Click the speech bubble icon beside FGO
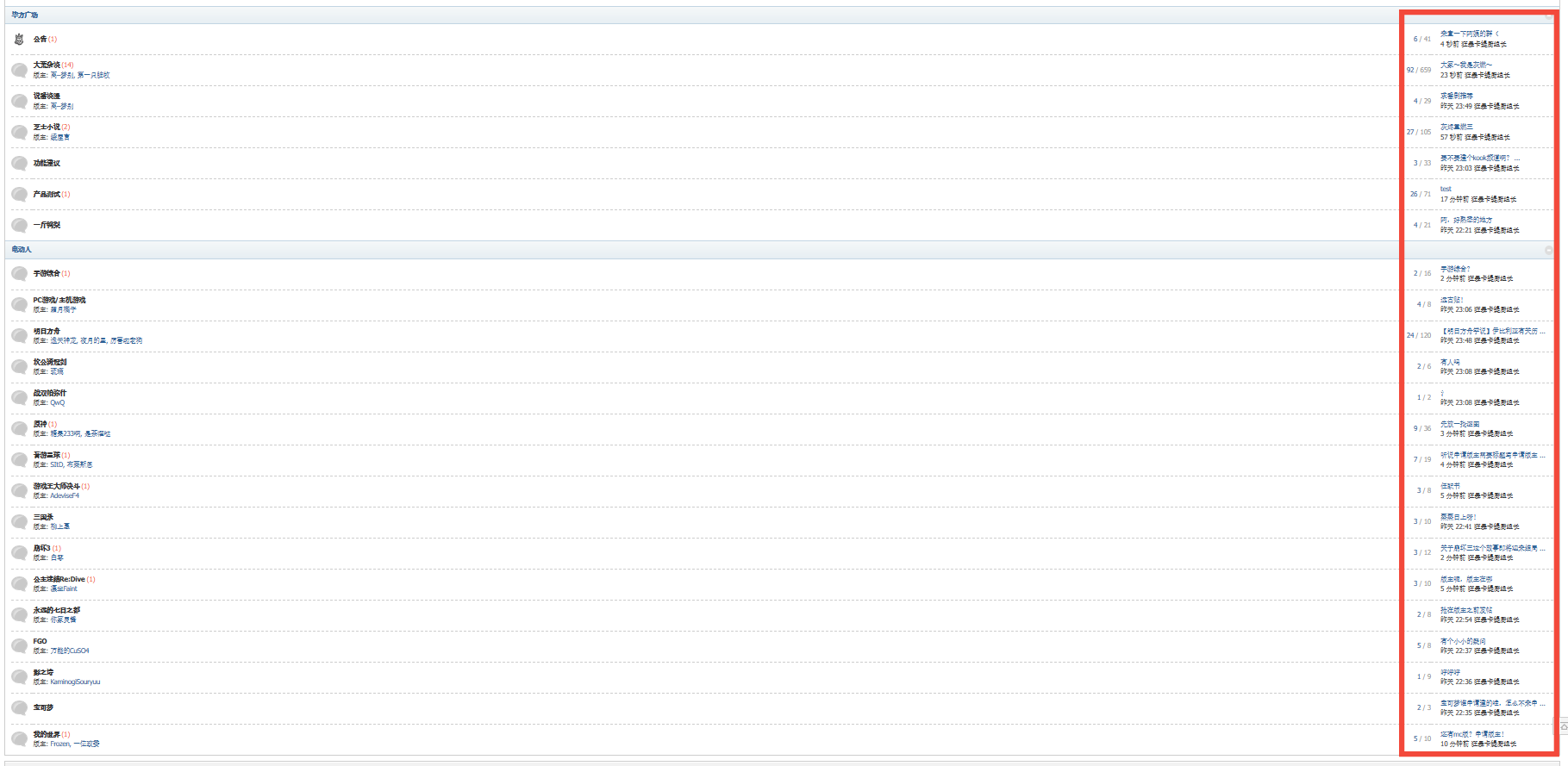Viewport: 1568px width, 766px height. 19,646
